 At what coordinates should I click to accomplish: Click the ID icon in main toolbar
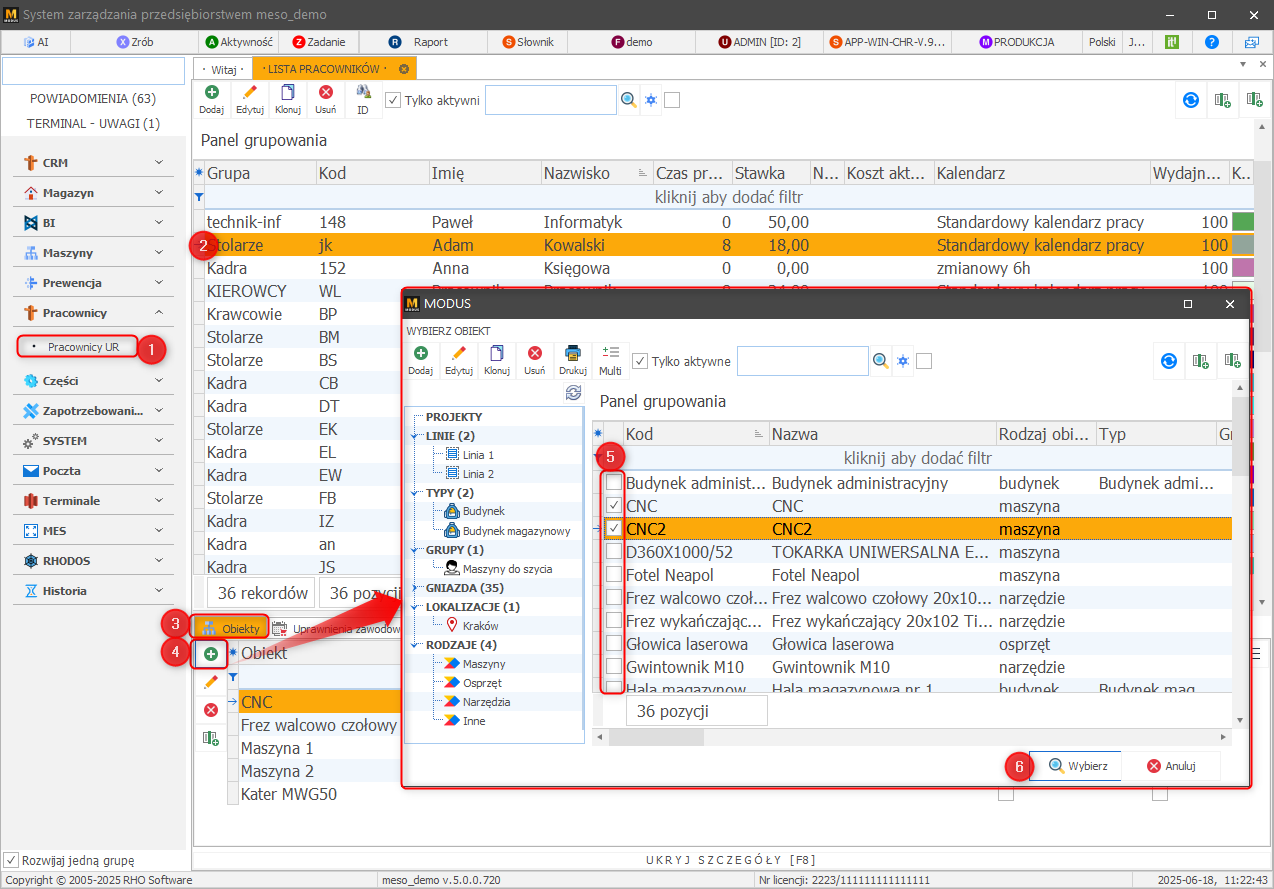[x=363, y=93]
